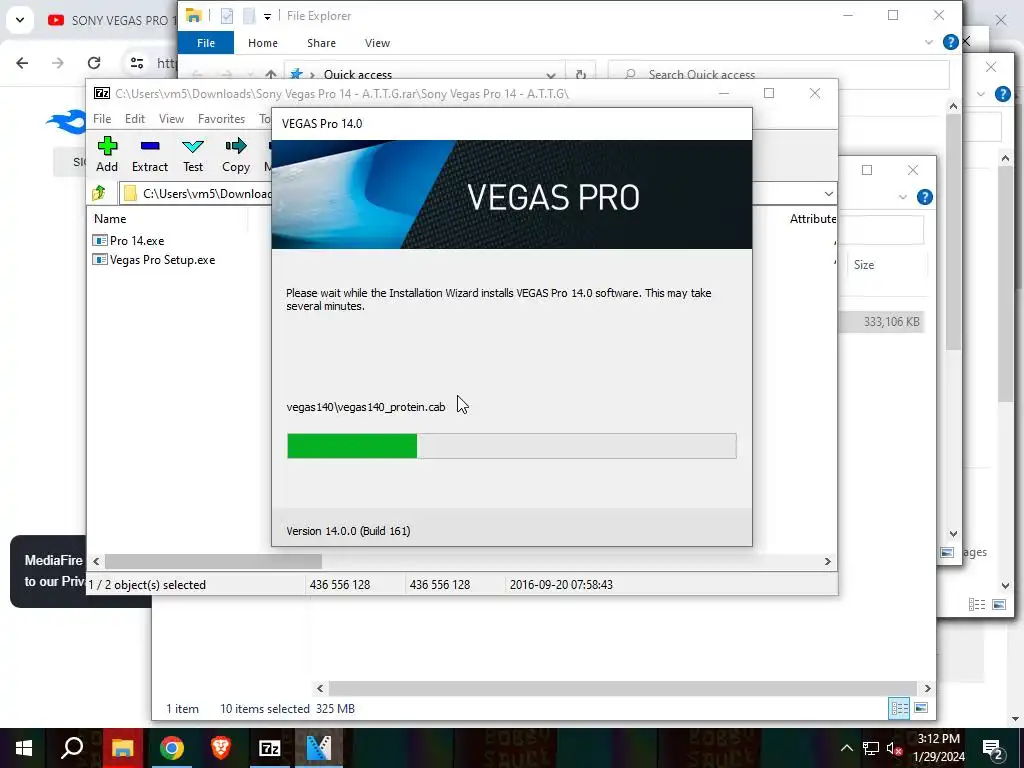Select the 333,106 KB file row
The image size is (1024, 768).
pos(882,322)
